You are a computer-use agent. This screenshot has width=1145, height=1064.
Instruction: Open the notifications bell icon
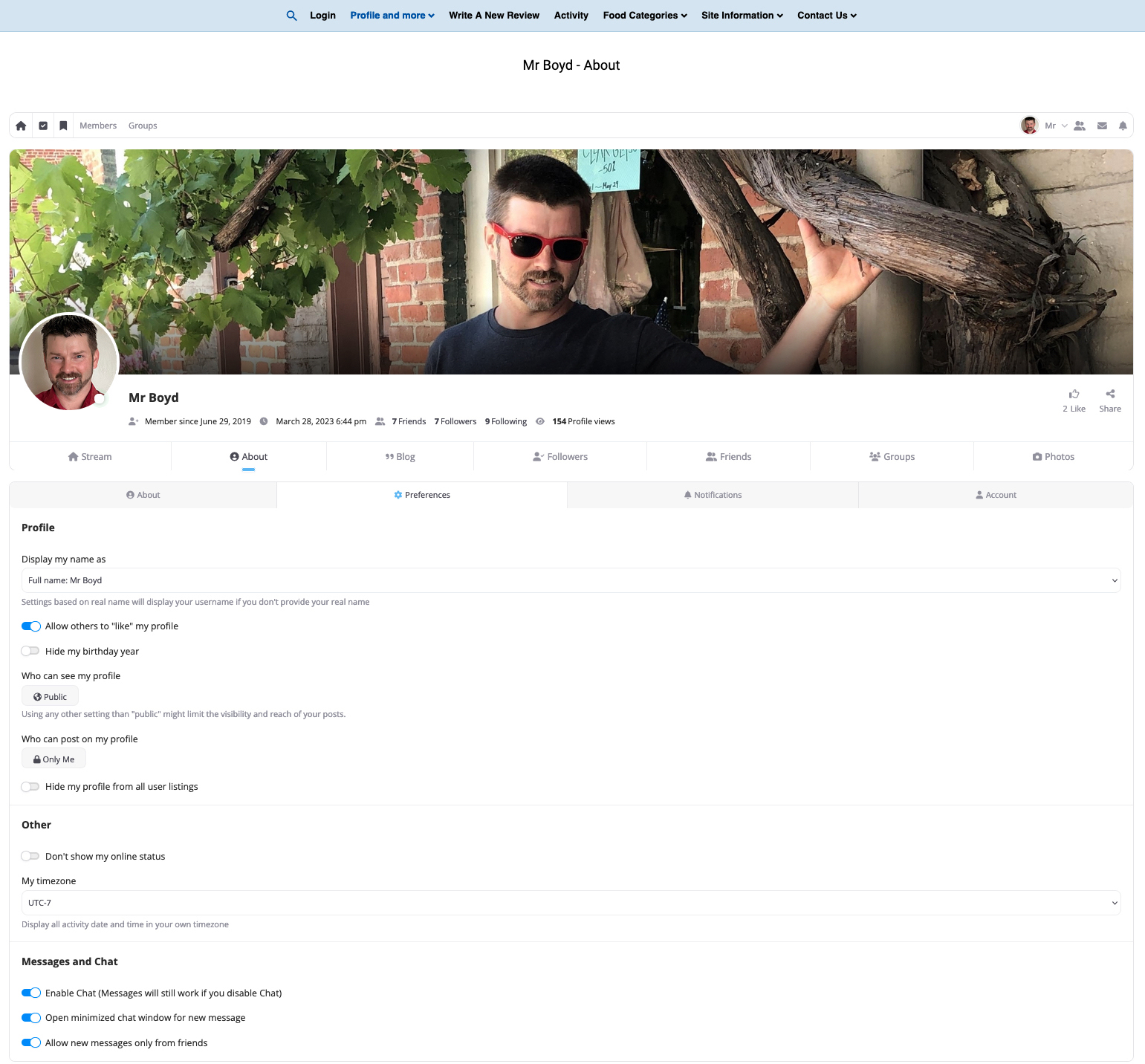[1122, 126]
